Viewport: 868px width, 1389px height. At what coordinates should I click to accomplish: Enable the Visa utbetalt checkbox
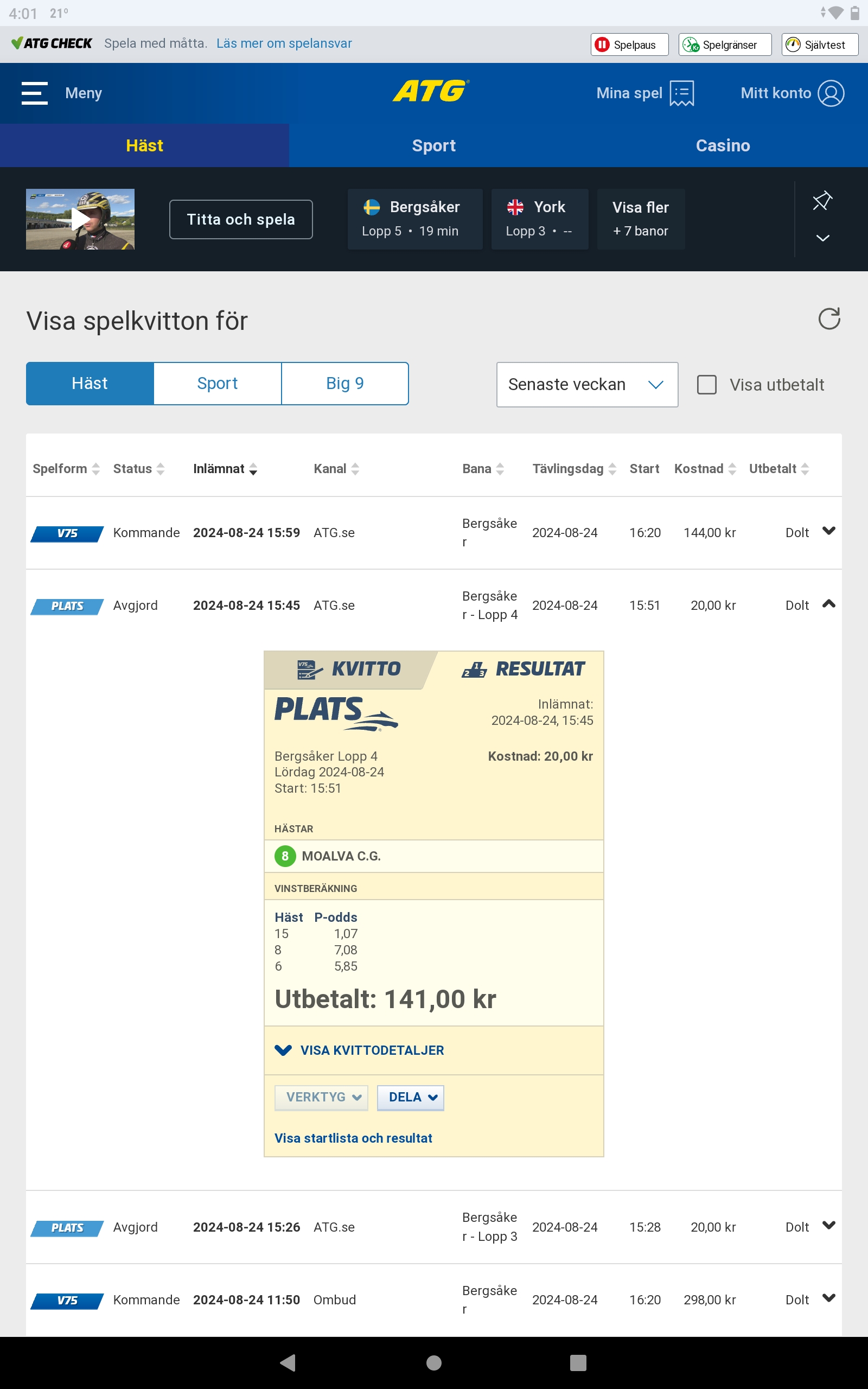(x=707, y=385)
